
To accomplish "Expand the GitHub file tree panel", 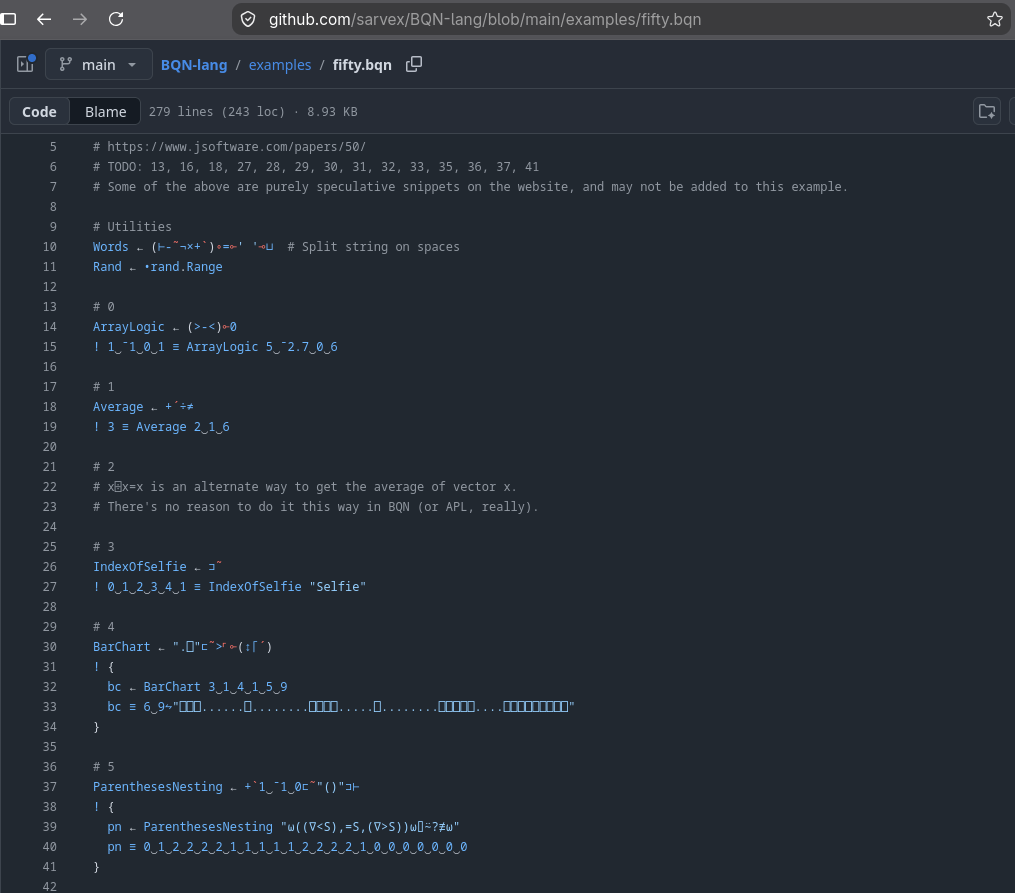I will [x=25, y=64].
